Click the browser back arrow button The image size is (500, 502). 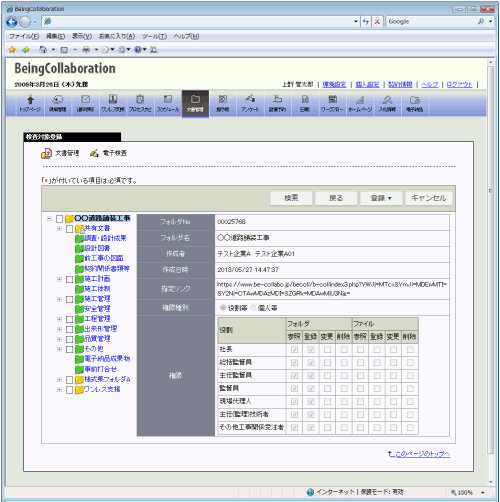coord(12,22)
